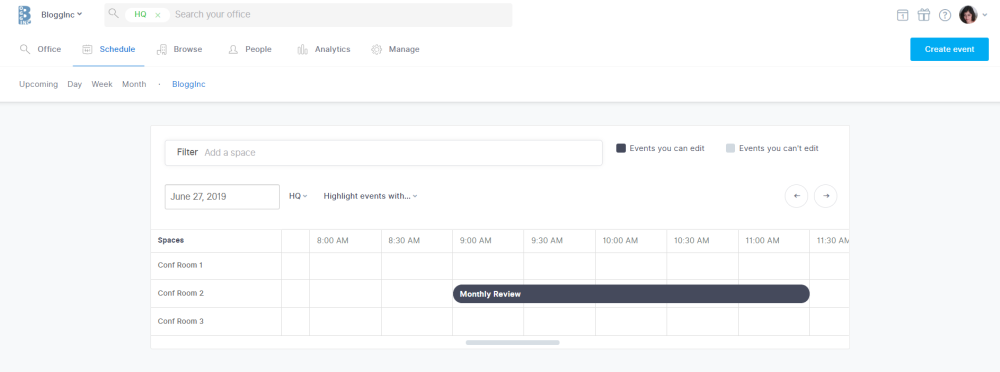Go to previous day with left arrow
This screenshot has width=1000, height=372.
[x=796, y=196]
